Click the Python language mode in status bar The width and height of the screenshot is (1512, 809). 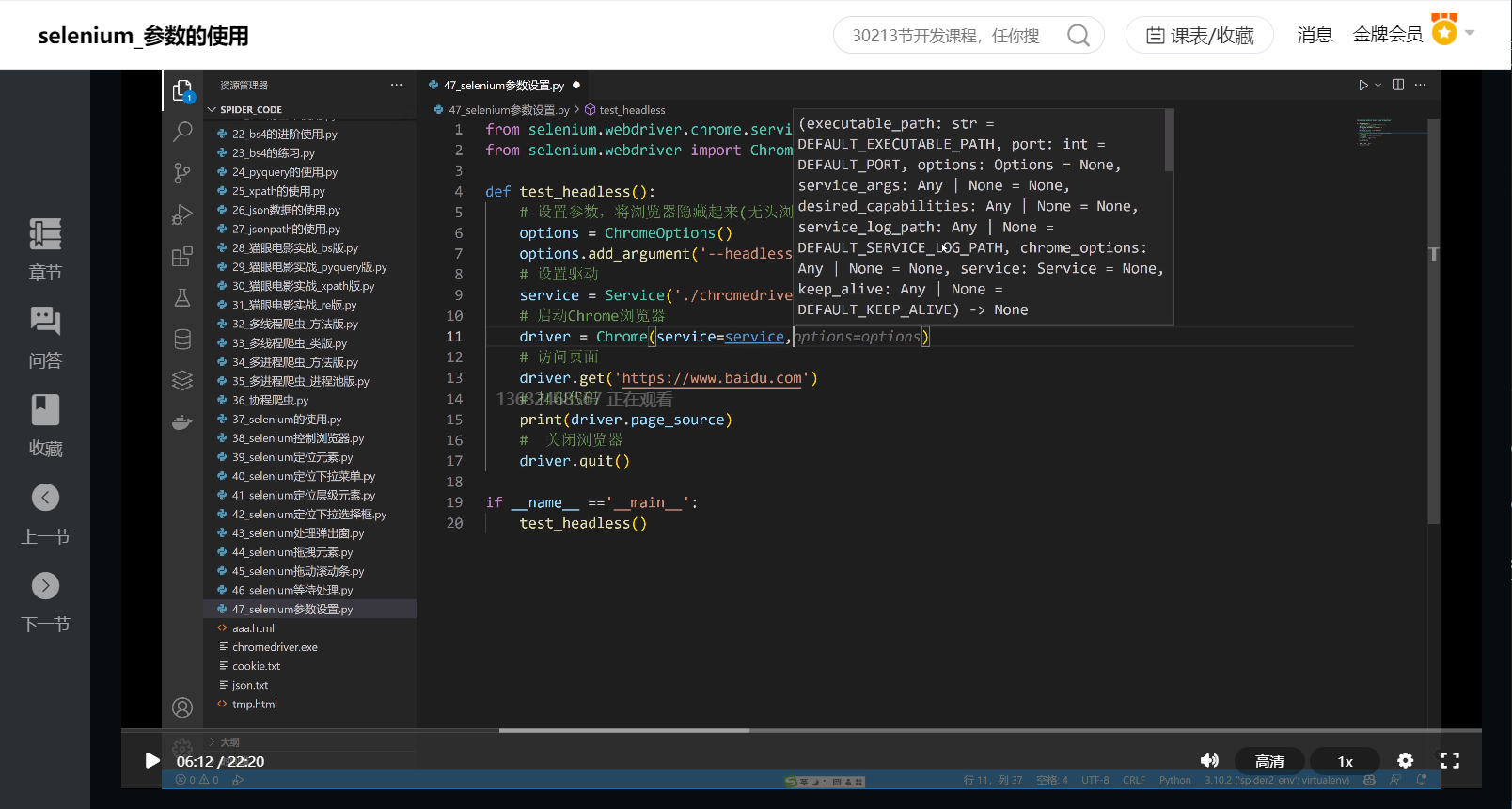coord(1174,780)
